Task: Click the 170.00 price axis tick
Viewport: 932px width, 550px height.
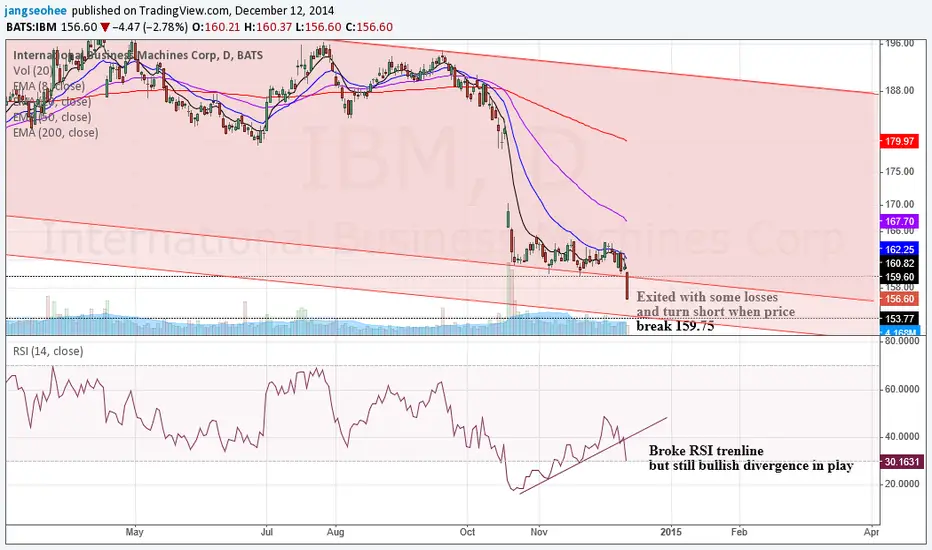Action: click(899, 205)
